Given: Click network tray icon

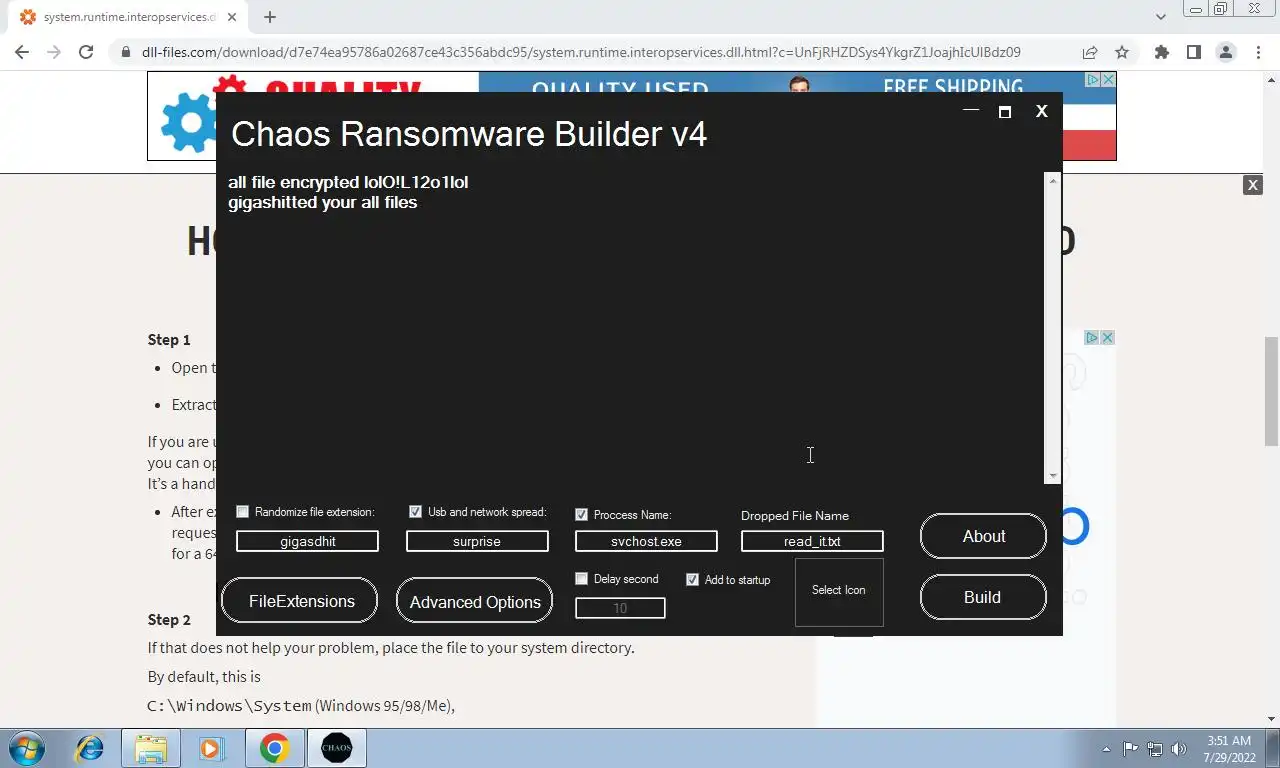Looking at the screenshot, I should click(x=1155, y=748).
